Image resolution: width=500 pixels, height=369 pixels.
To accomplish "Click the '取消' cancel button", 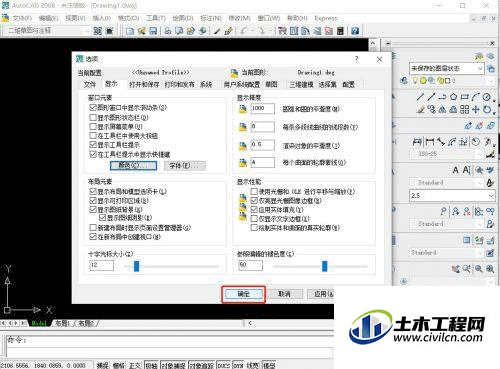I will coord(284,294).
